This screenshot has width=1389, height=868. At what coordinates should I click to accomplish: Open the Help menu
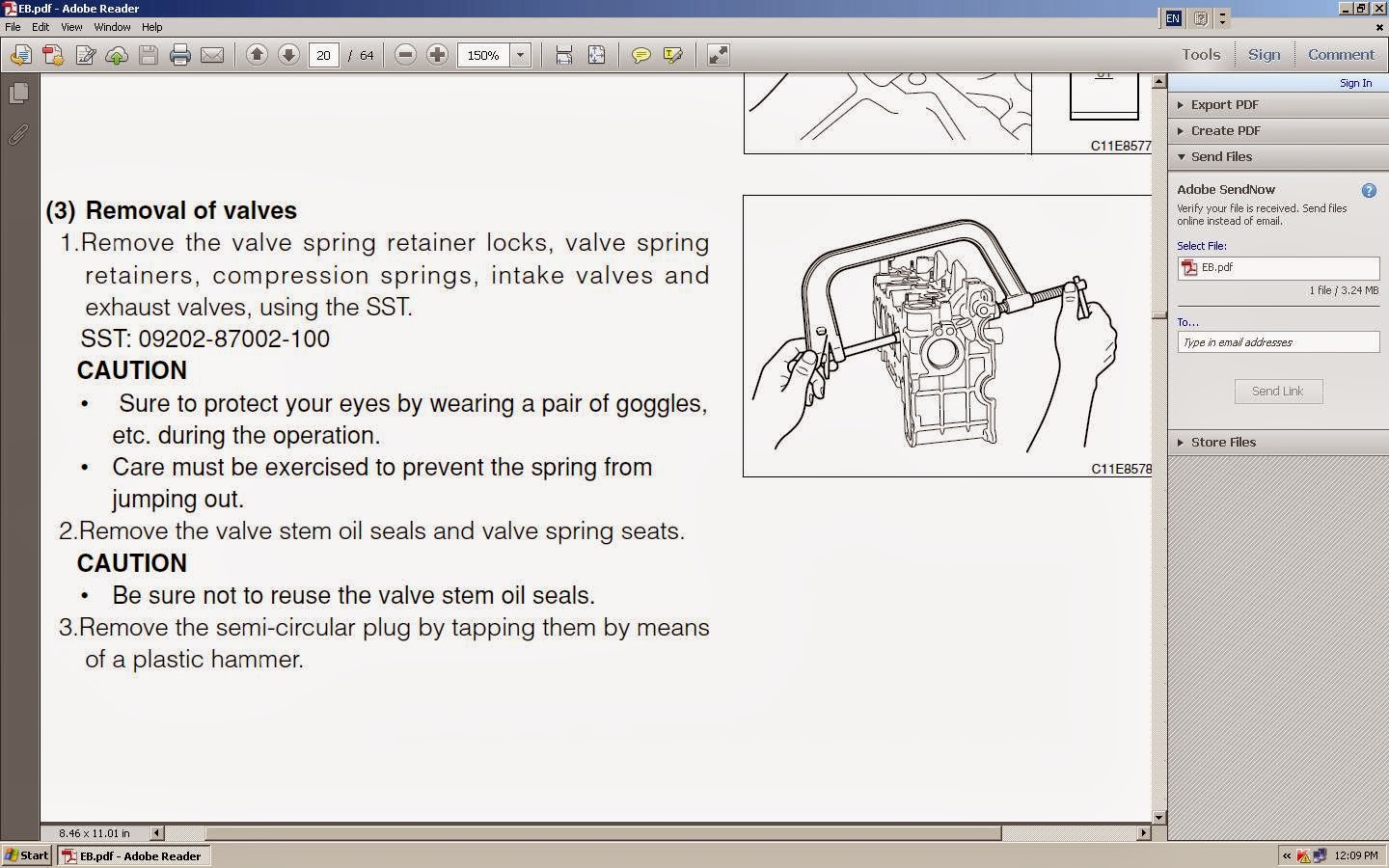coord(151,27)
